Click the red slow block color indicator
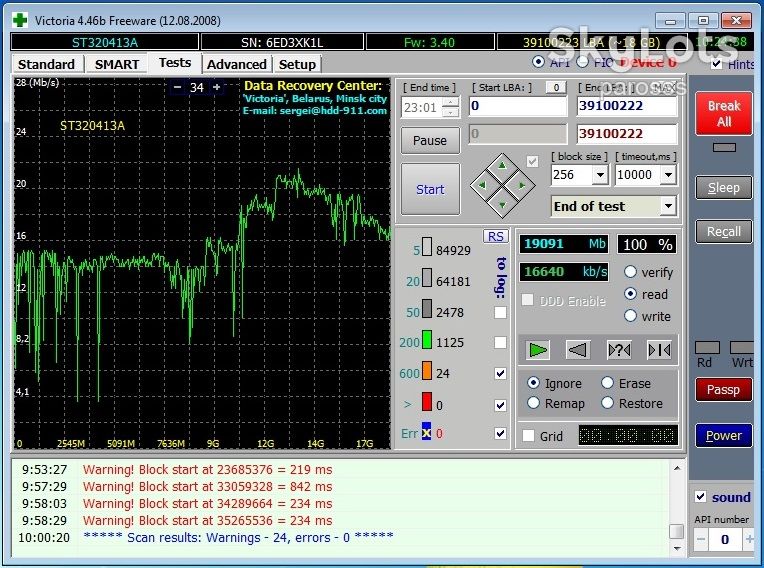Image resolution: width=764 pixels, height=568 pixels. (427, 402)
